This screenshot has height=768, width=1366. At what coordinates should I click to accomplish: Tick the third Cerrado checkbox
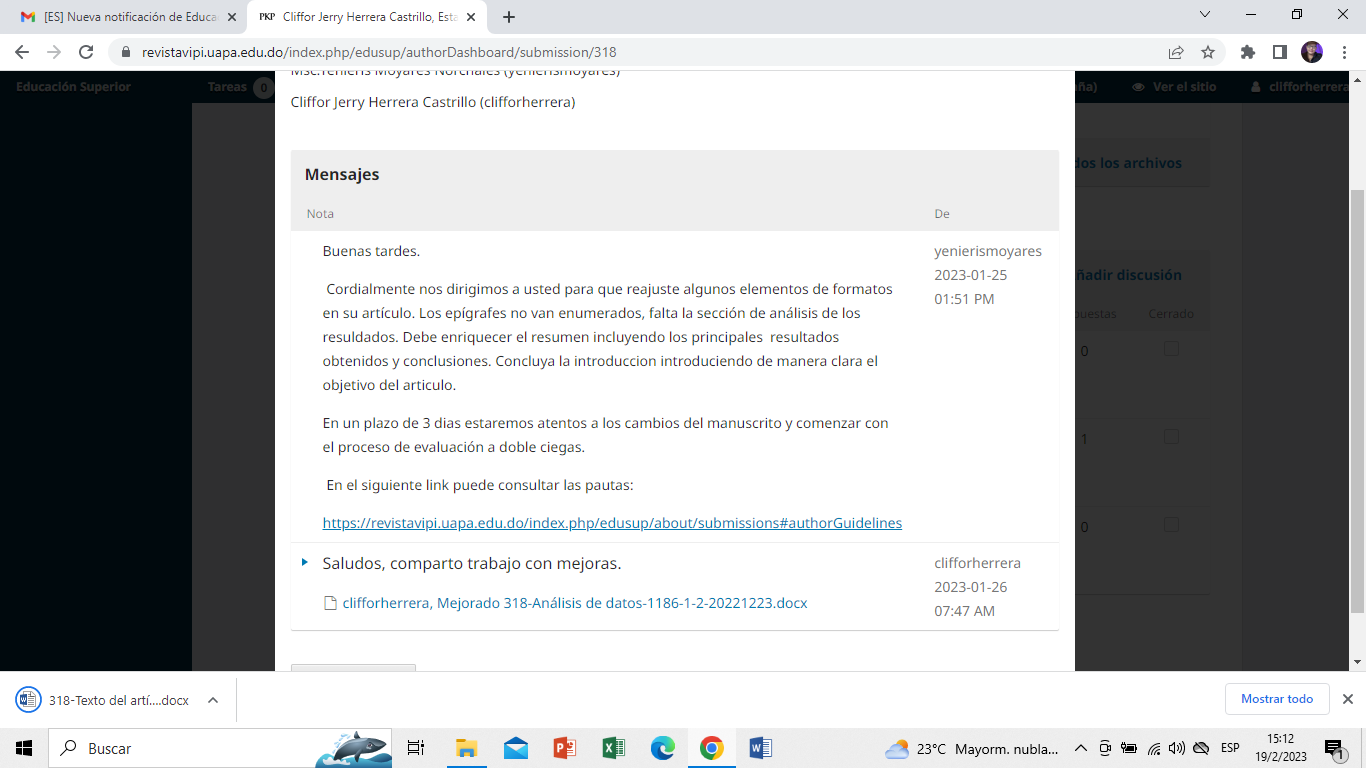[1171, 525]
